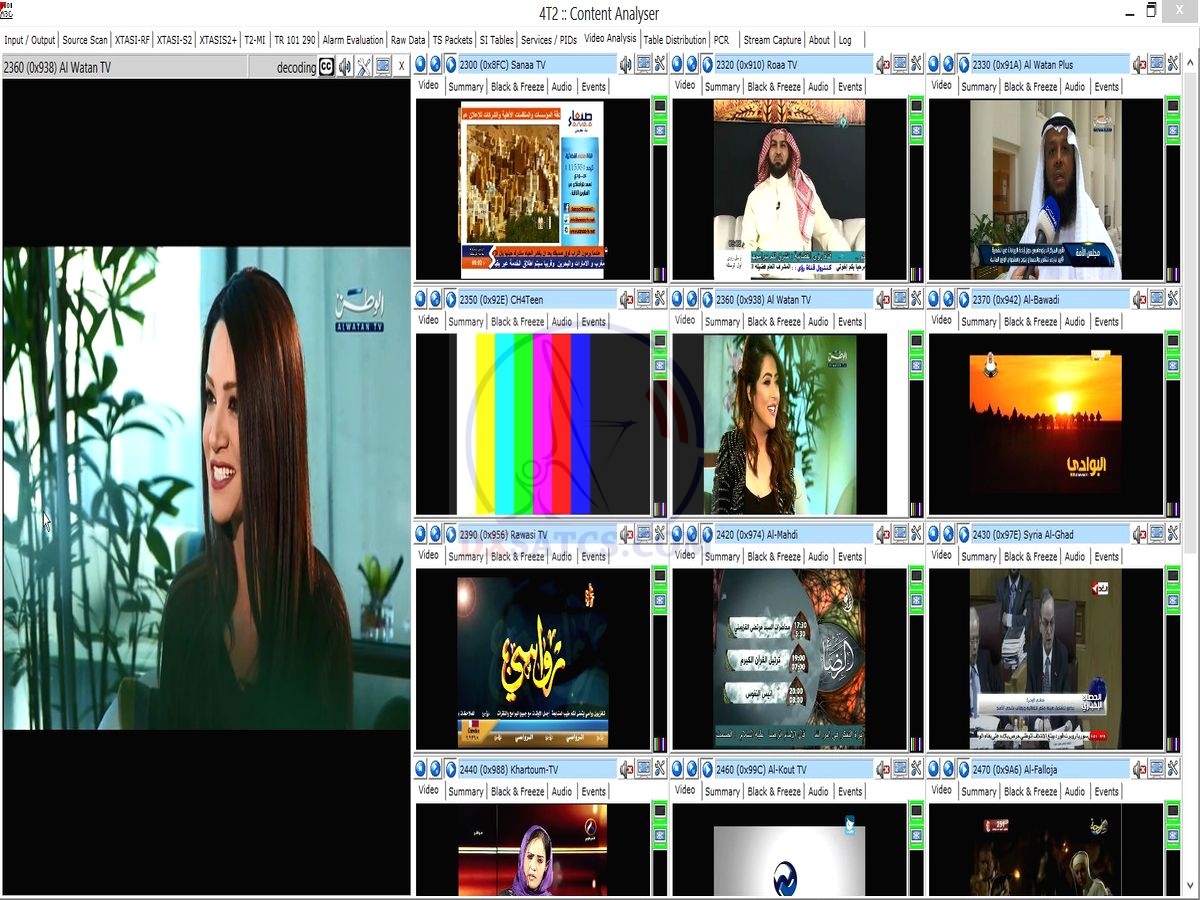This screenshot has height=900, width=1200.
Task: Open full-screen view icon for Al Watan Plus
Action: point(1155,63)
